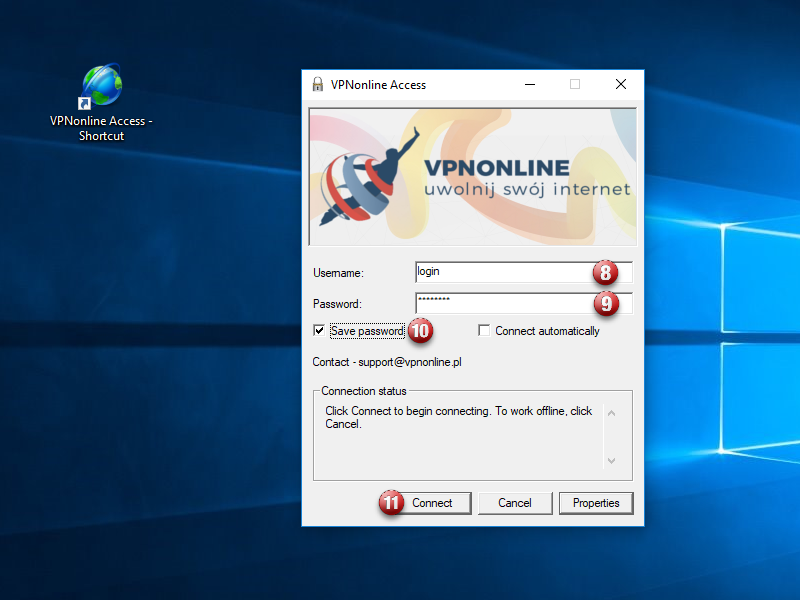The height and width of the screenshot is (600, 800).
Task: Click the connection status message text
Action: [x=458, y=417]
